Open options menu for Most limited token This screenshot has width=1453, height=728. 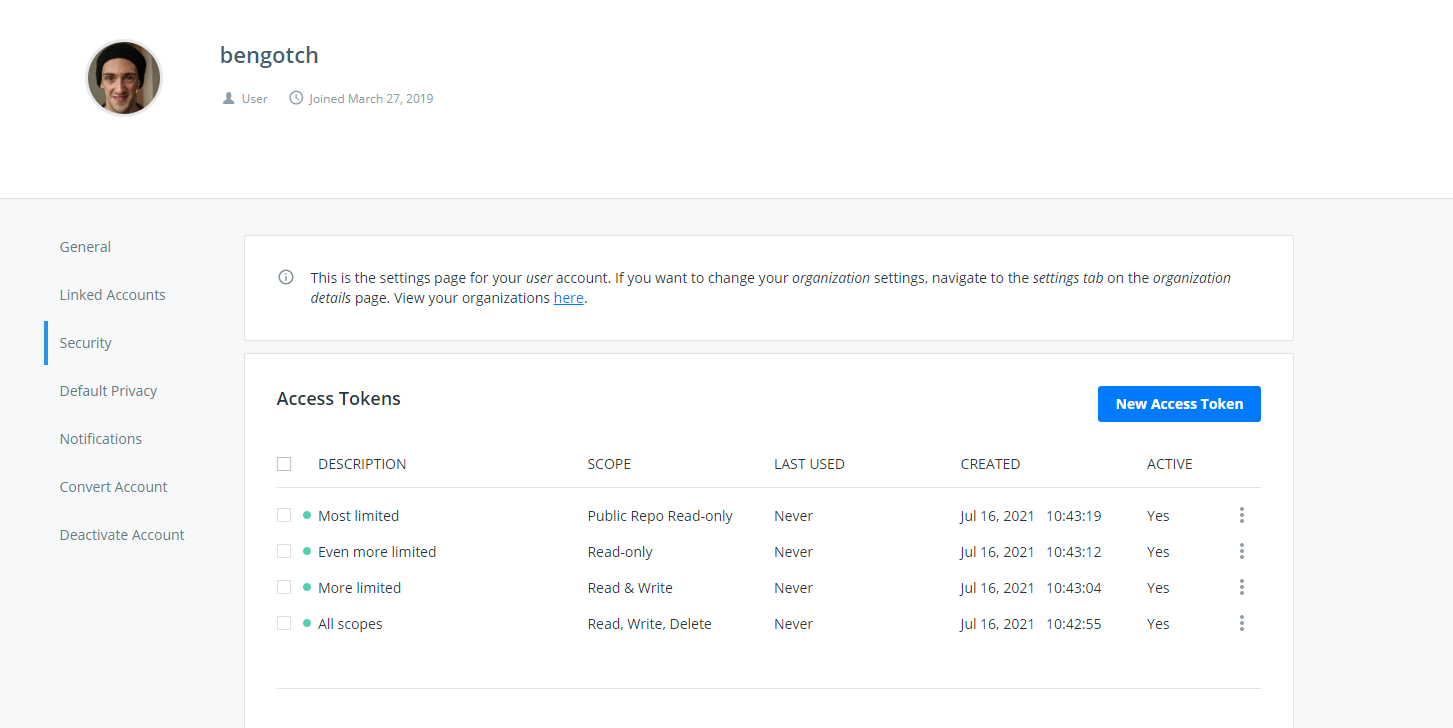pos(1241,515)
